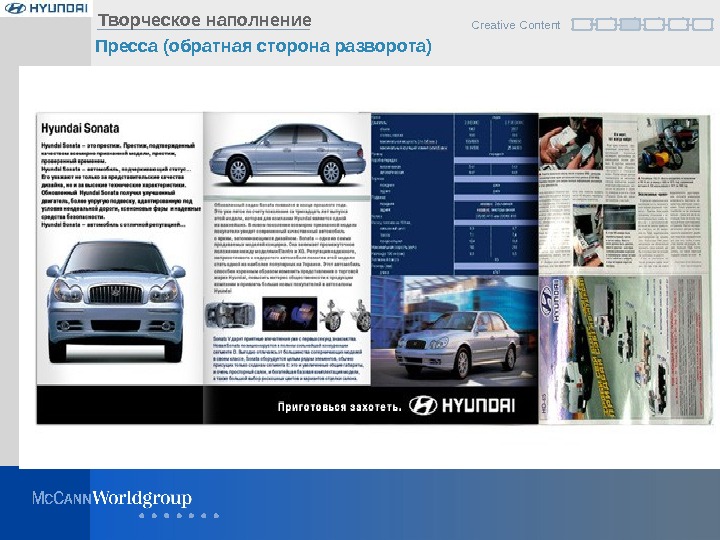Screen dimensions: 720x540
Task: Click the row of dots under Worldgroup
Action: tap(179, 516)
